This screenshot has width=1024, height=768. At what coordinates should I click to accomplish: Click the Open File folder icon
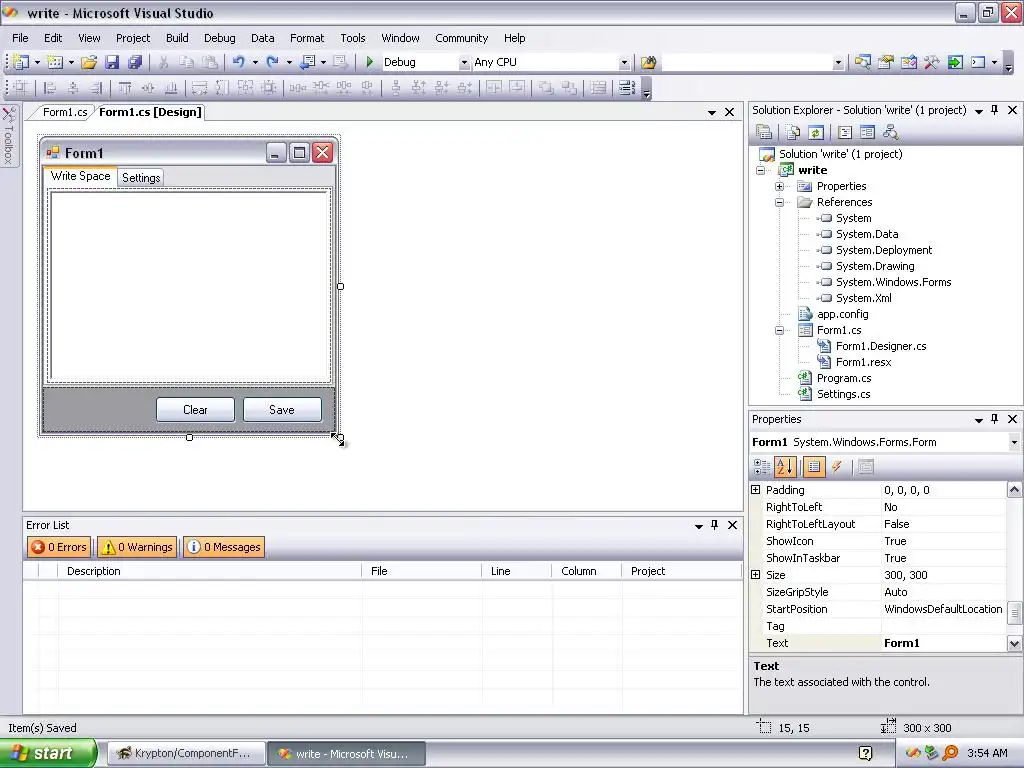89,62
